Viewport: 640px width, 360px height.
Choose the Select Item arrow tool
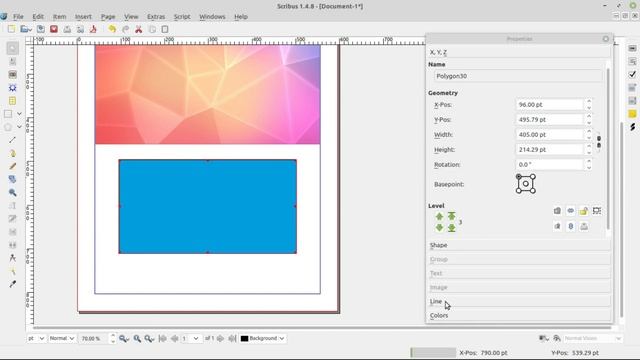click(13, 48)
